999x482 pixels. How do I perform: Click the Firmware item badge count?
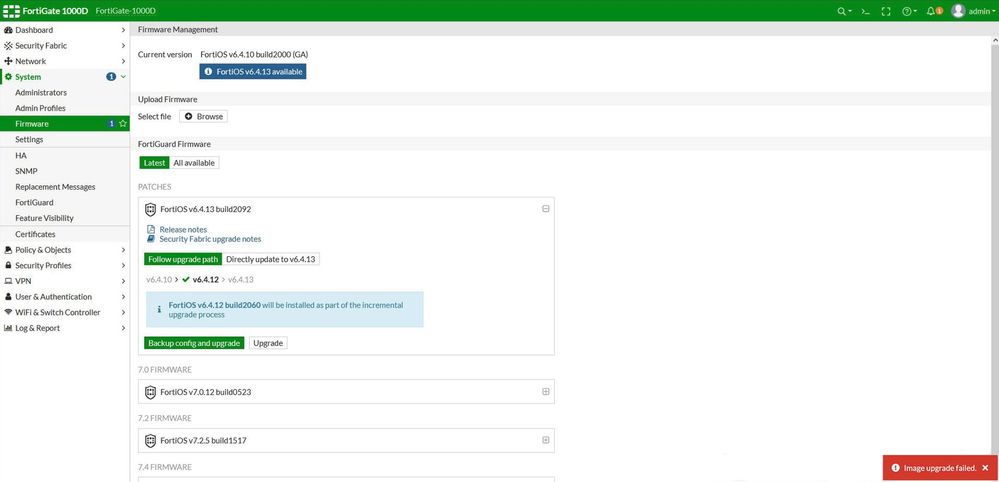pyautogui.click(x=111, y=124)
